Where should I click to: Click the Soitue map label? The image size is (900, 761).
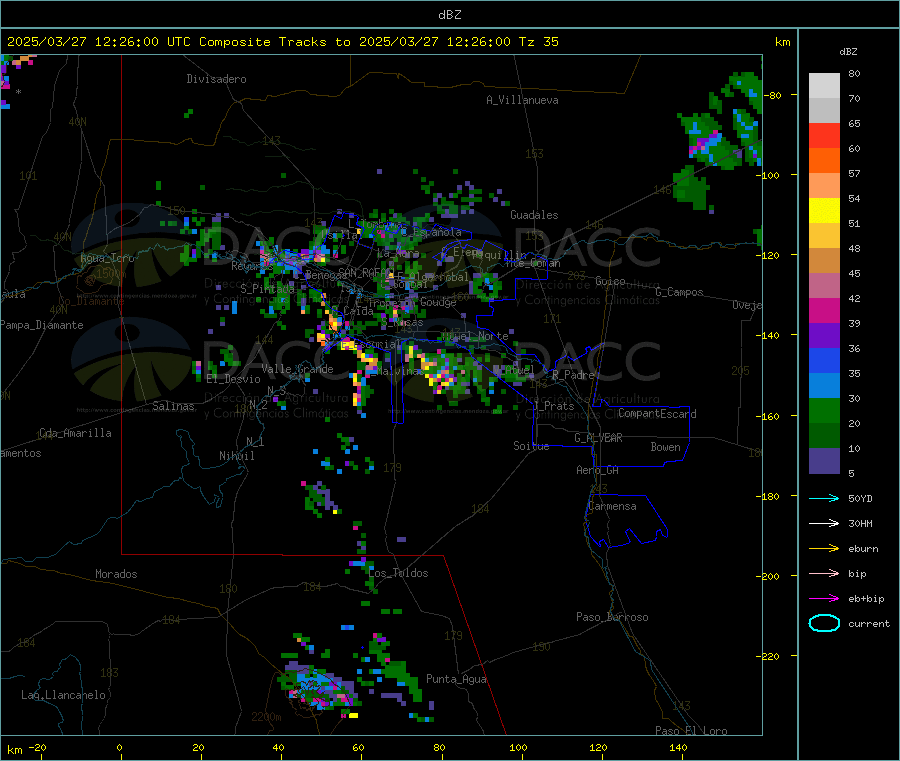pos(531,446)
